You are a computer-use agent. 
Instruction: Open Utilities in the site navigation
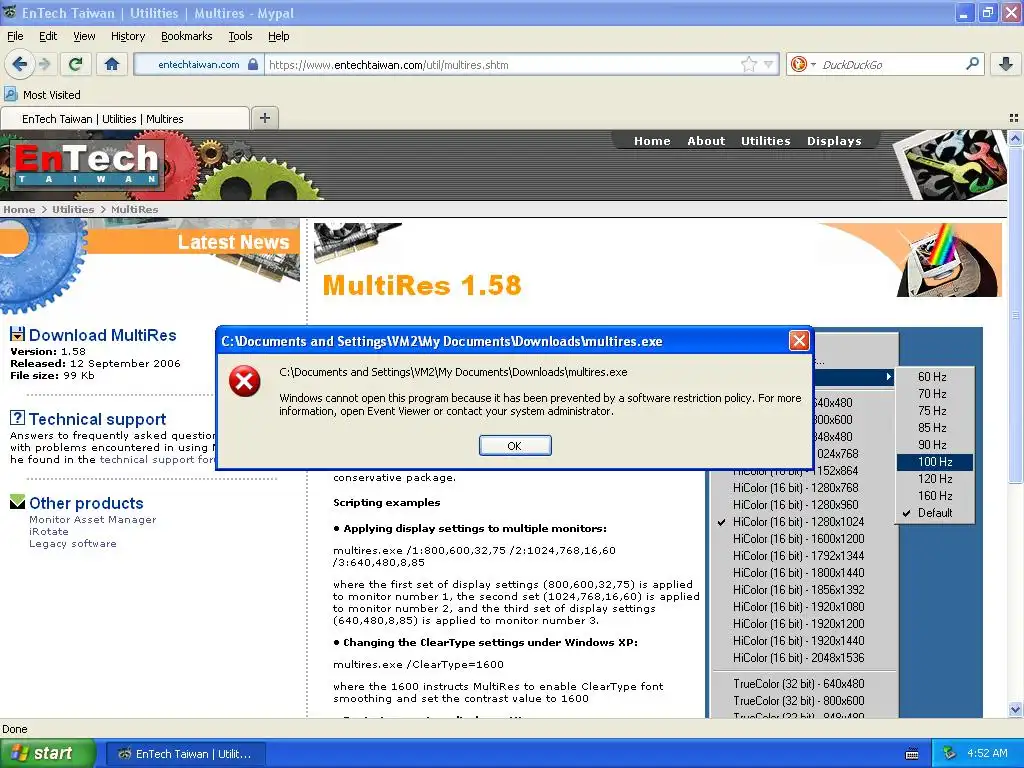point(765,141)
